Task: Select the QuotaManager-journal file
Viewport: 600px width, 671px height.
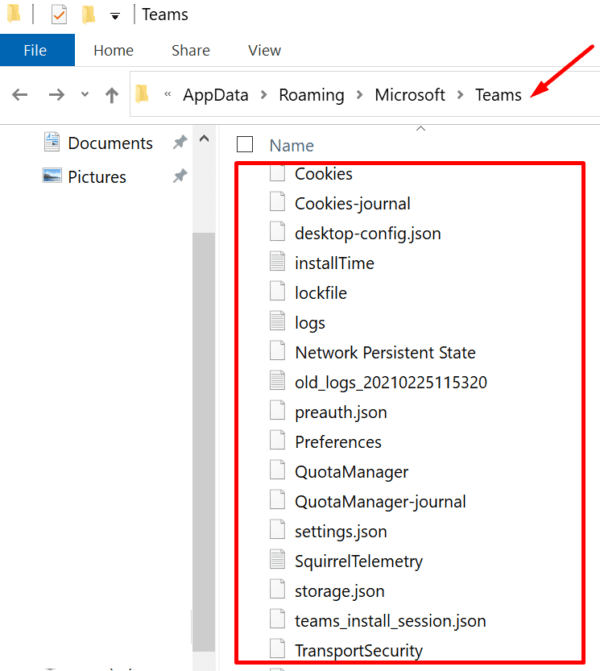Action: click(x=380, y=502)
